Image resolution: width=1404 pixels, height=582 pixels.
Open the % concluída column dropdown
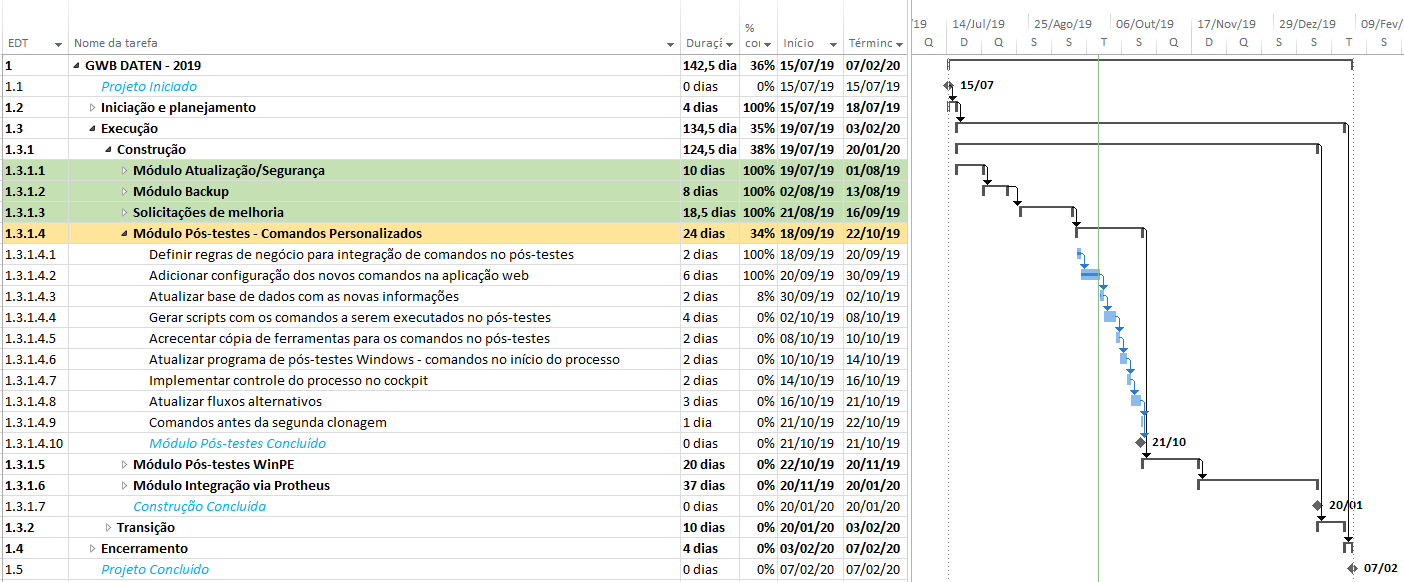click(x=767, y=45)
